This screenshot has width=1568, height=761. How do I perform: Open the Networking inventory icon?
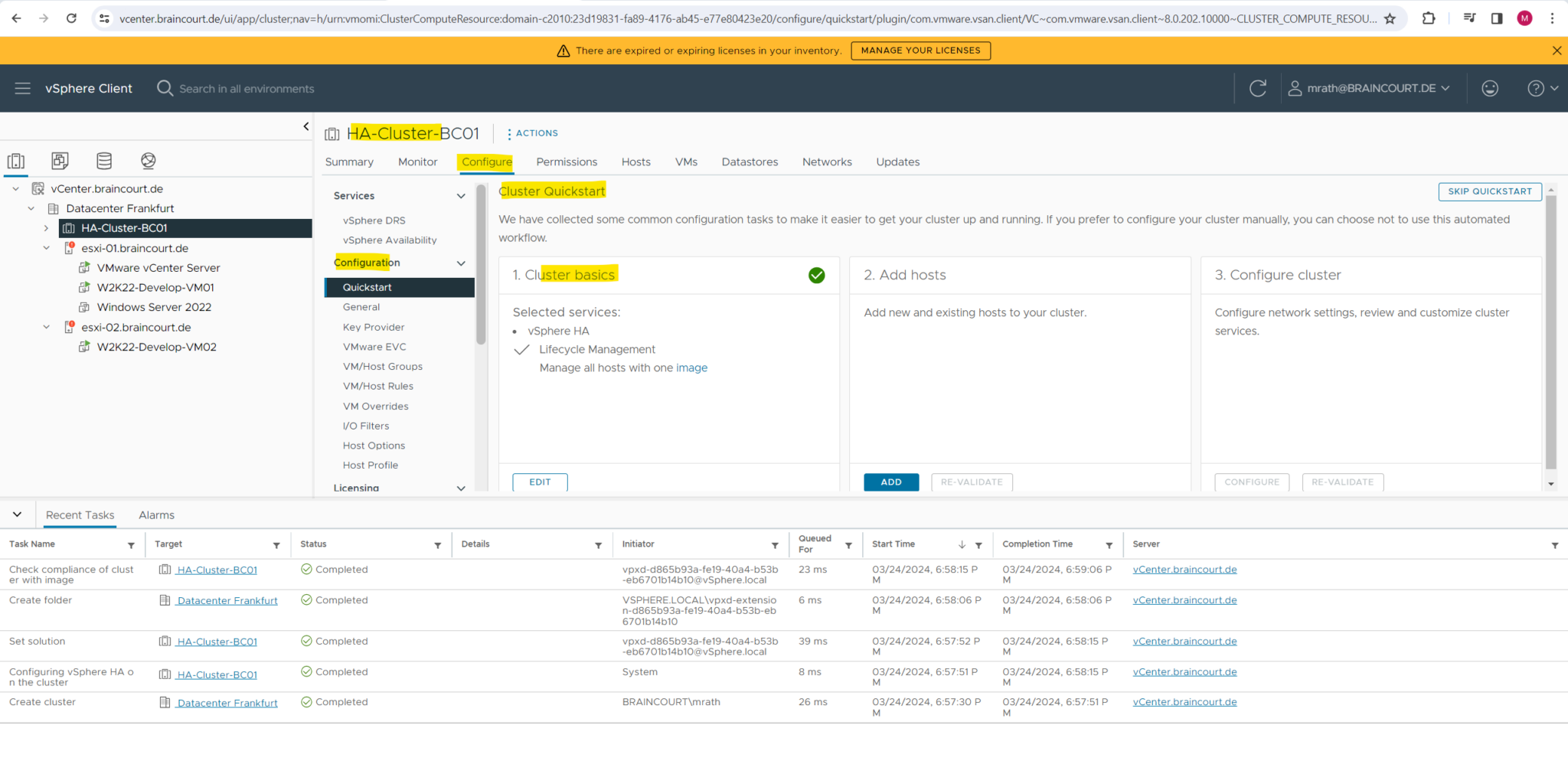click(x=149, y=161)
